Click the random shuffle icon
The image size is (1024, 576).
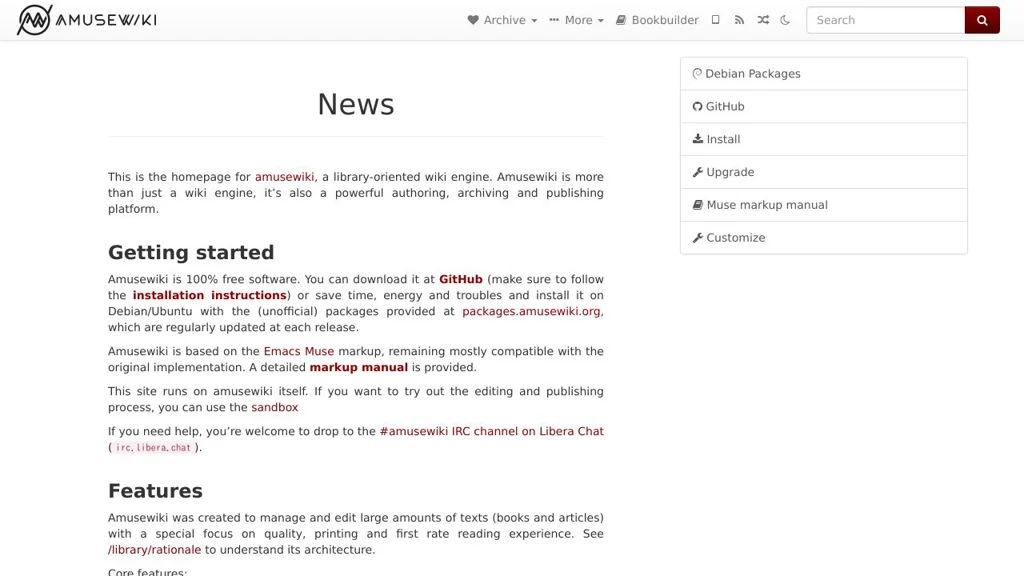pyautogui.click(x=763, y=20)
